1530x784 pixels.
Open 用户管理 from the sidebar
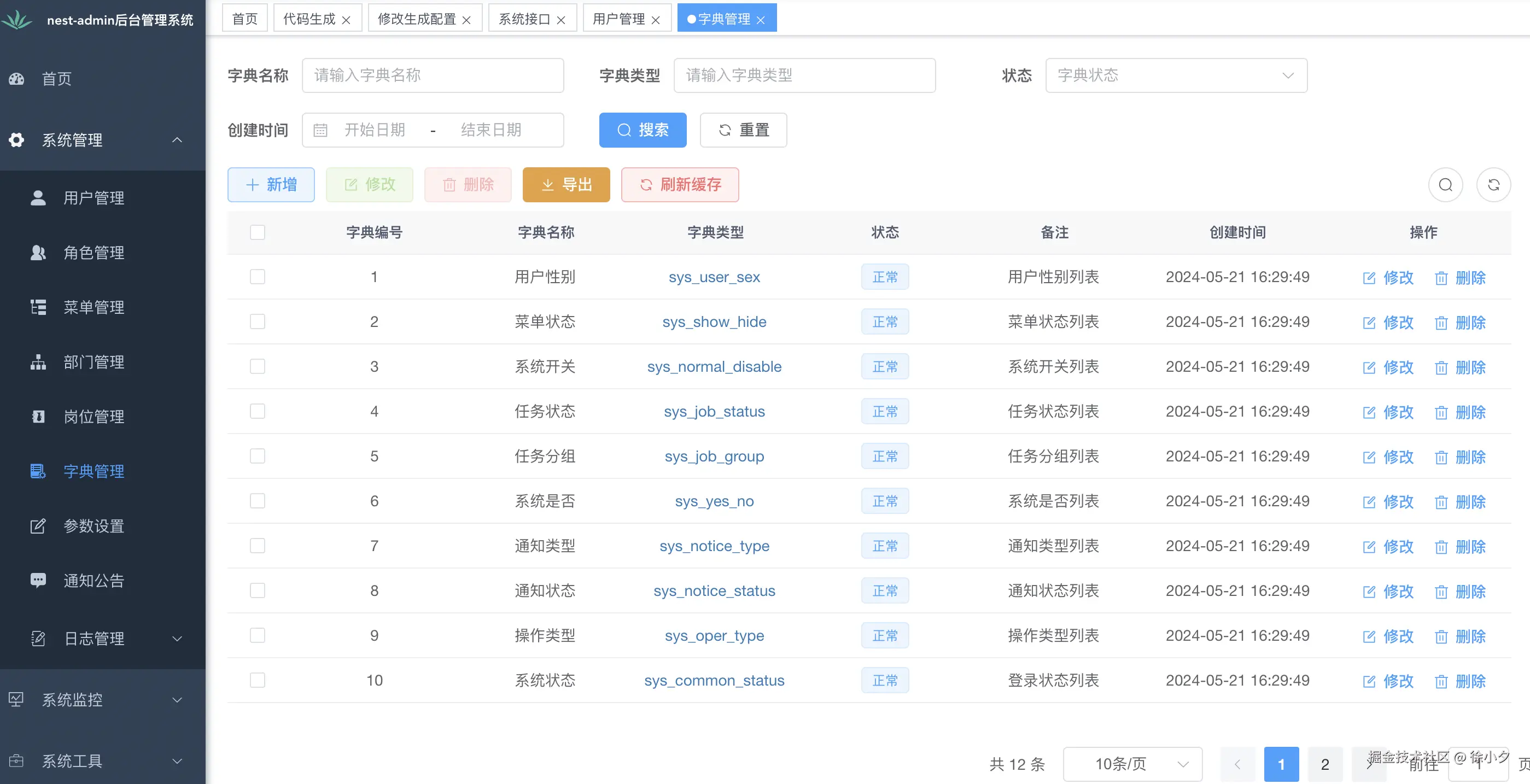[x=94, y=198]
